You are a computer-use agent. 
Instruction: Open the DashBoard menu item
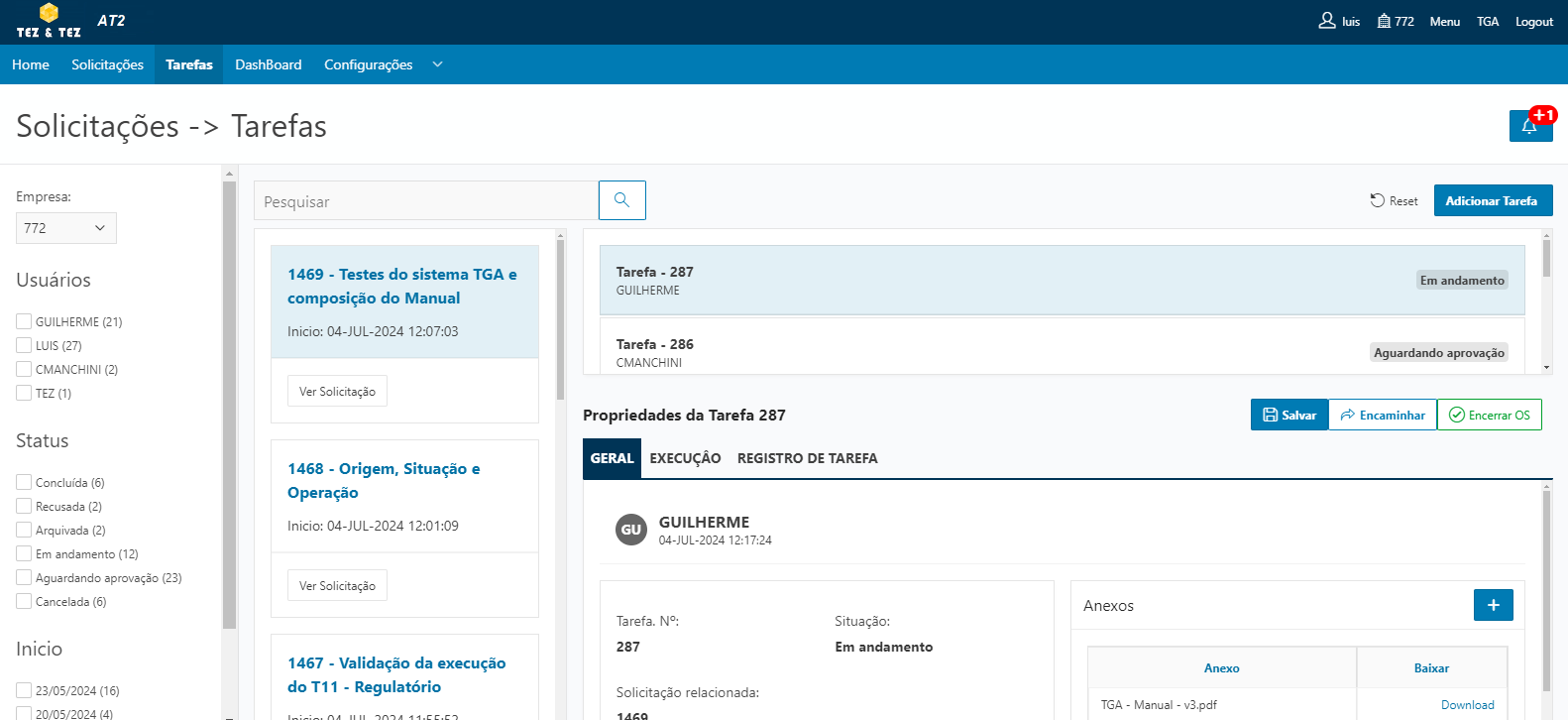click(x=268, y=64)
